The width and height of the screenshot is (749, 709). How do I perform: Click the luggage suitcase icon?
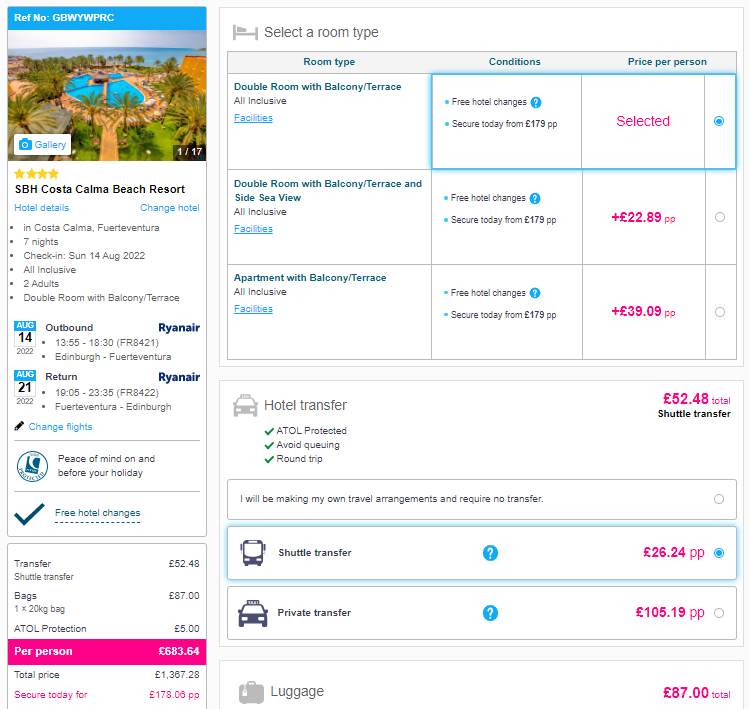(251, 692)
